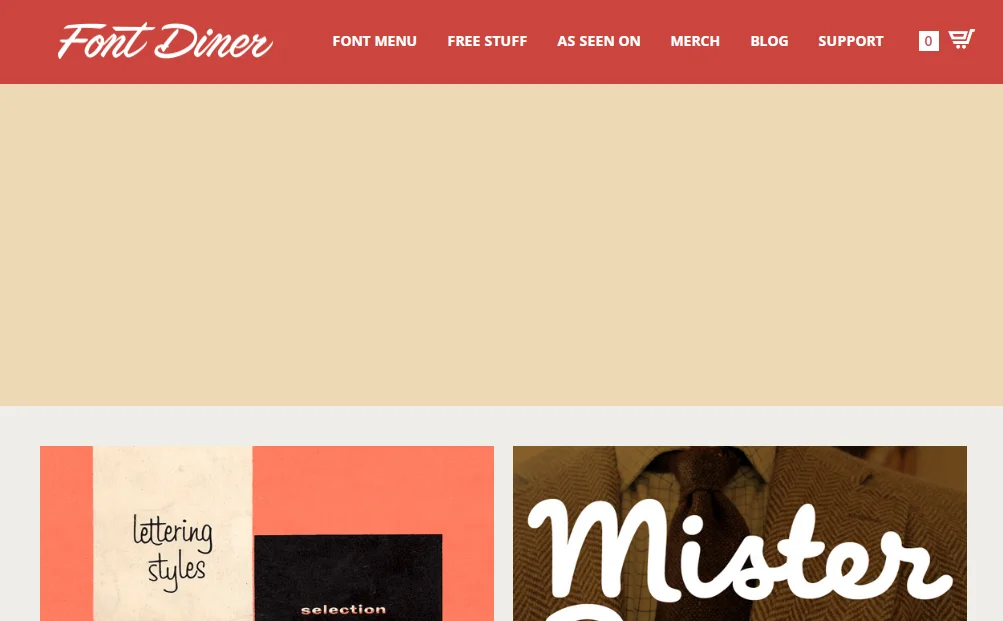Select FREE STUFF in the navigation

coord(487,41)
